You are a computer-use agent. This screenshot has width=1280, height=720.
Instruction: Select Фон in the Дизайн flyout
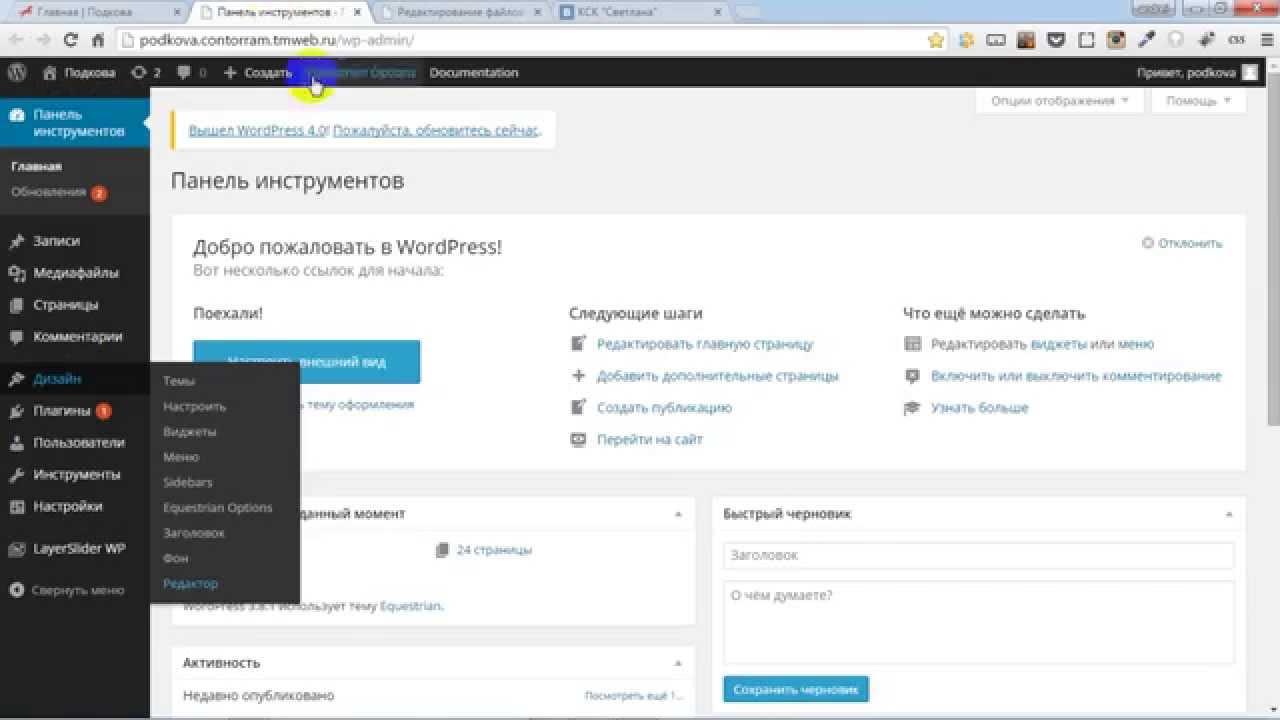[x=175, y=558]
